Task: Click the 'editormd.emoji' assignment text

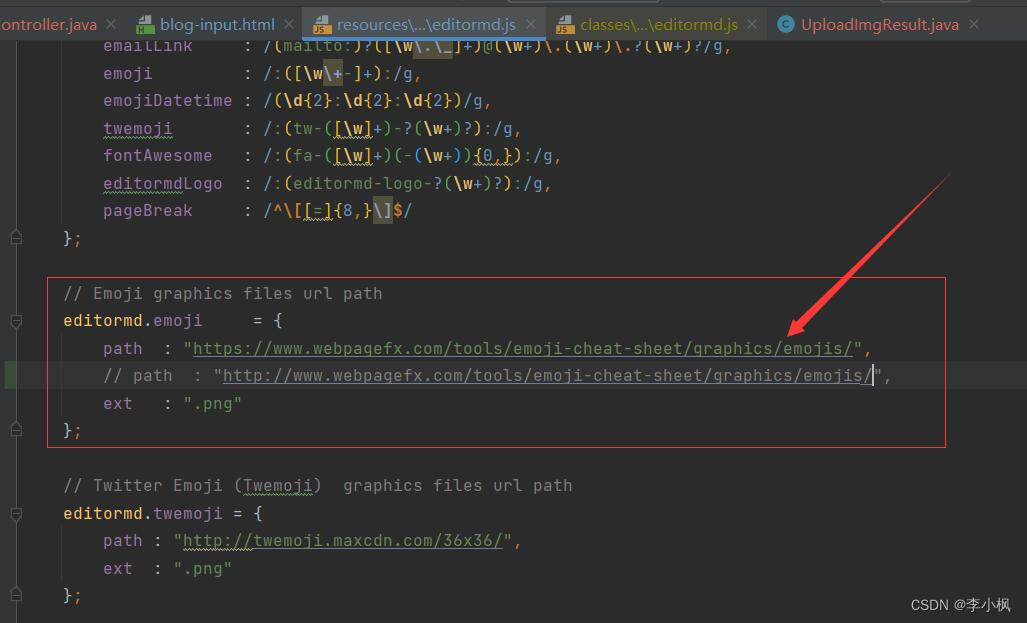Action: [x=133, y=321]
